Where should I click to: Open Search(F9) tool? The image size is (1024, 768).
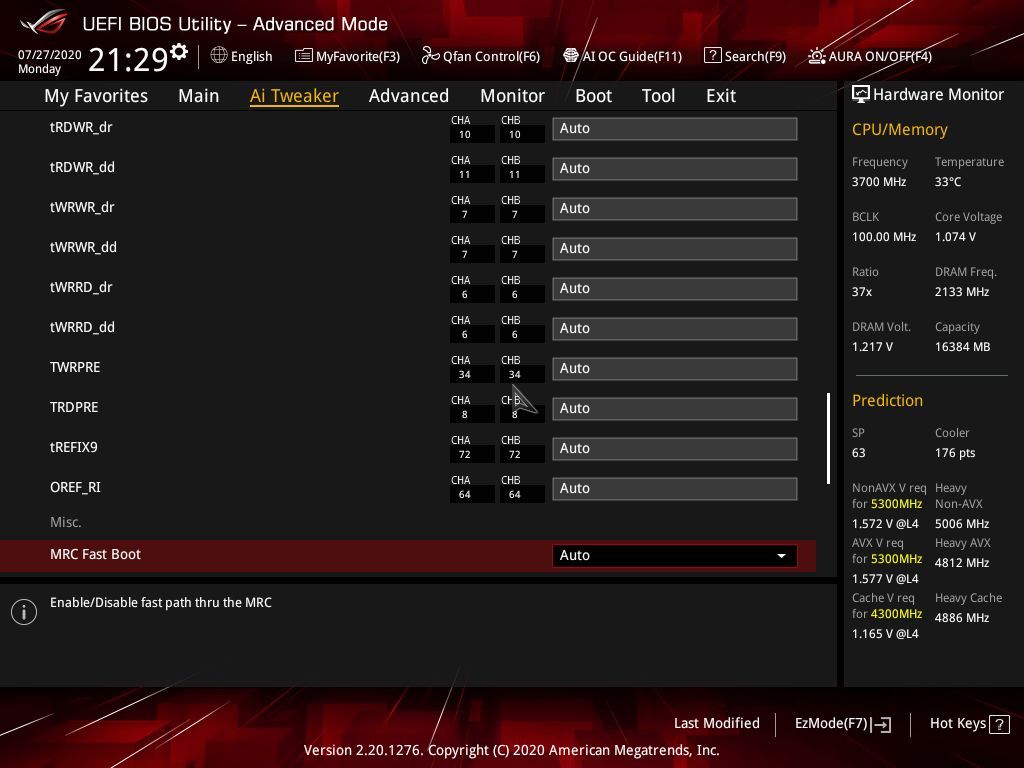[745, 56]
